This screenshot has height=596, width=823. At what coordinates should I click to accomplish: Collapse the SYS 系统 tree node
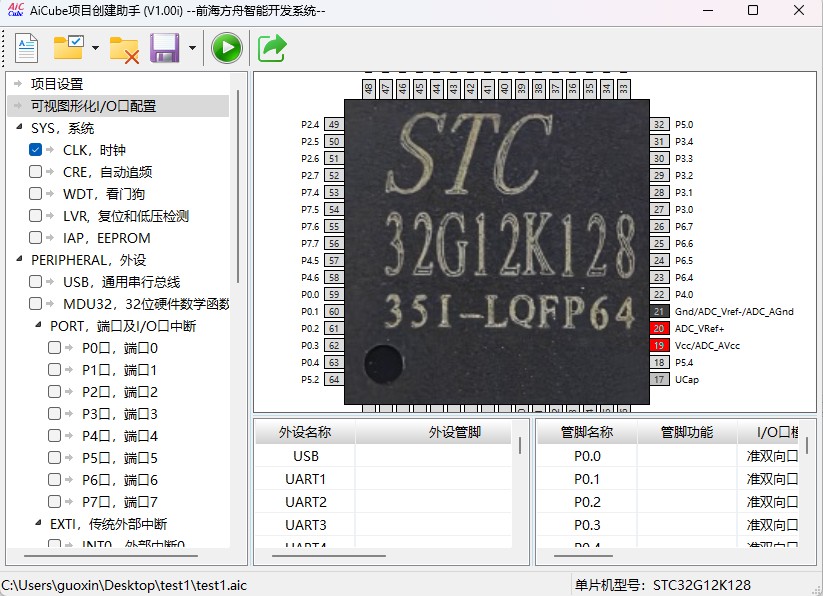19,126
